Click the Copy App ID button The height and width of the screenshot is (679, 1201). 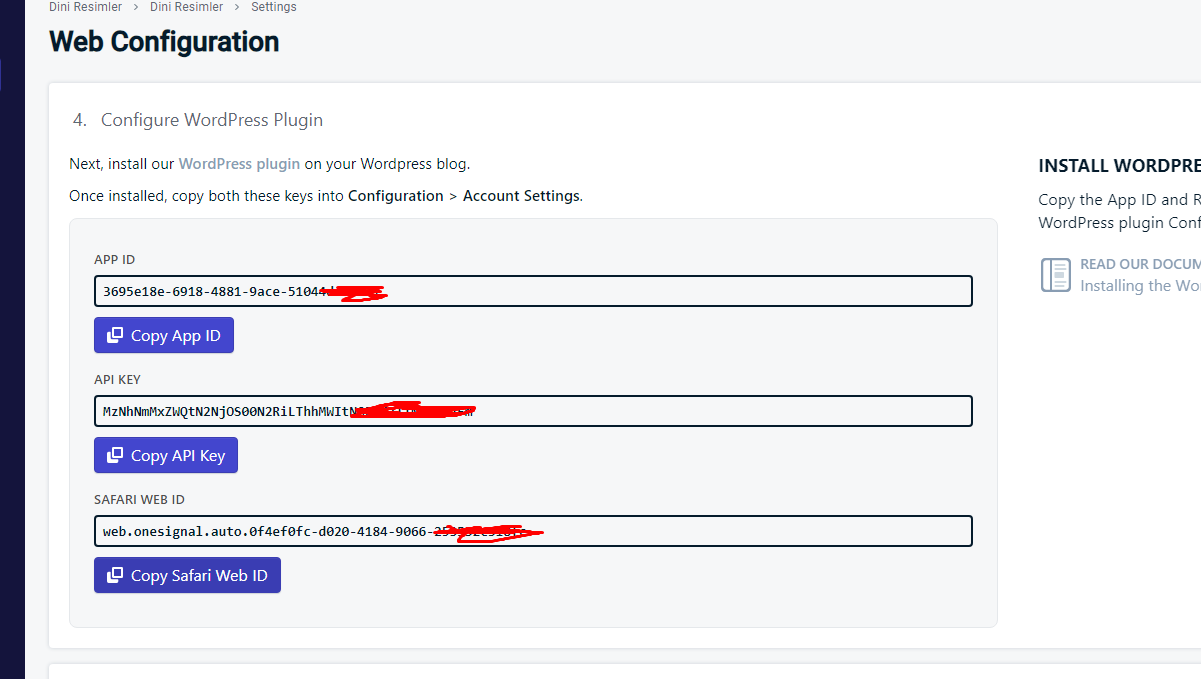pos(164,335)
